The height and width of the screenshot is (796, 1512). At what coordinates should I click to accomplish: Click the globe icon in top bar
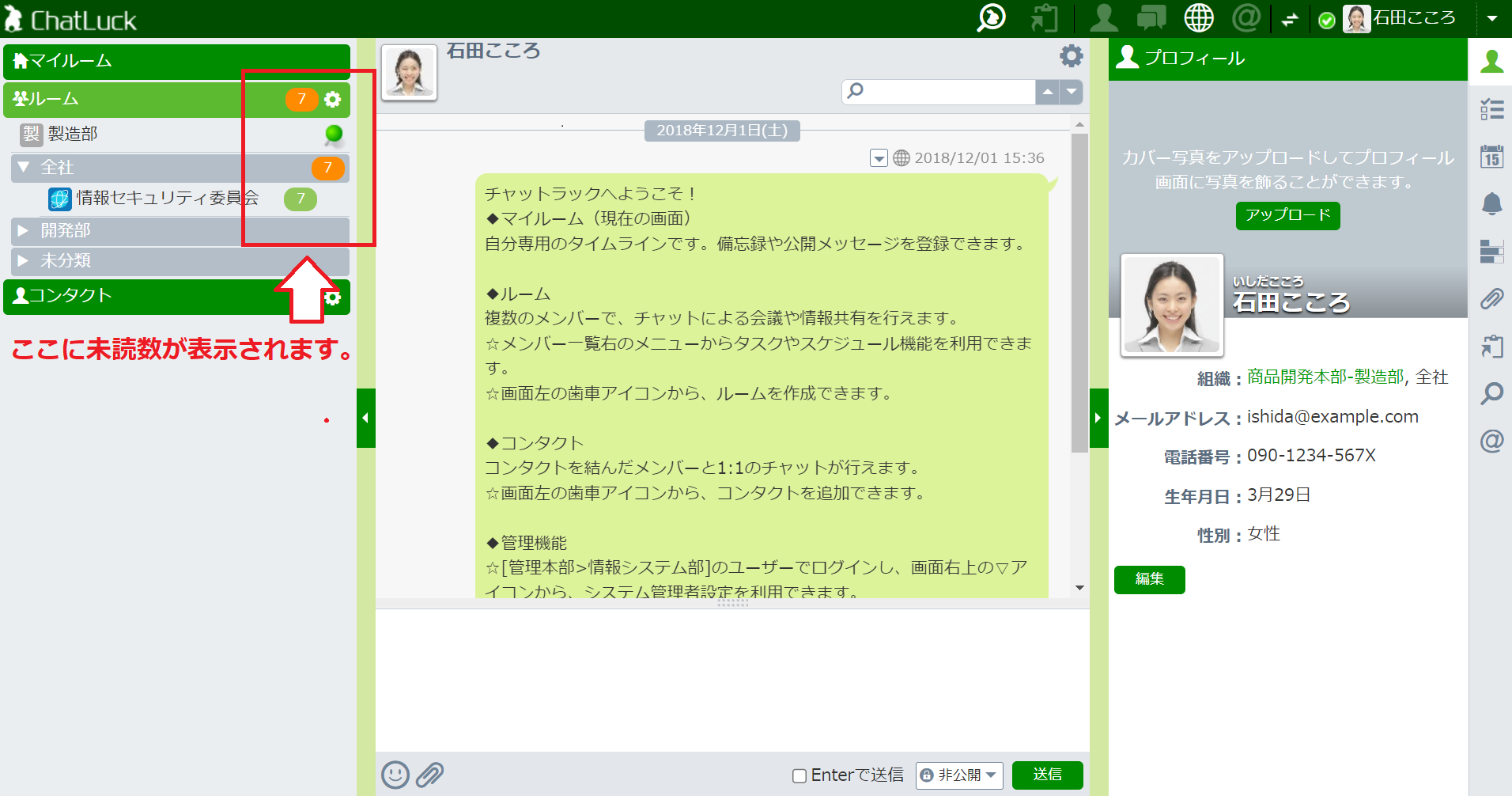[x=1199, y=17]
